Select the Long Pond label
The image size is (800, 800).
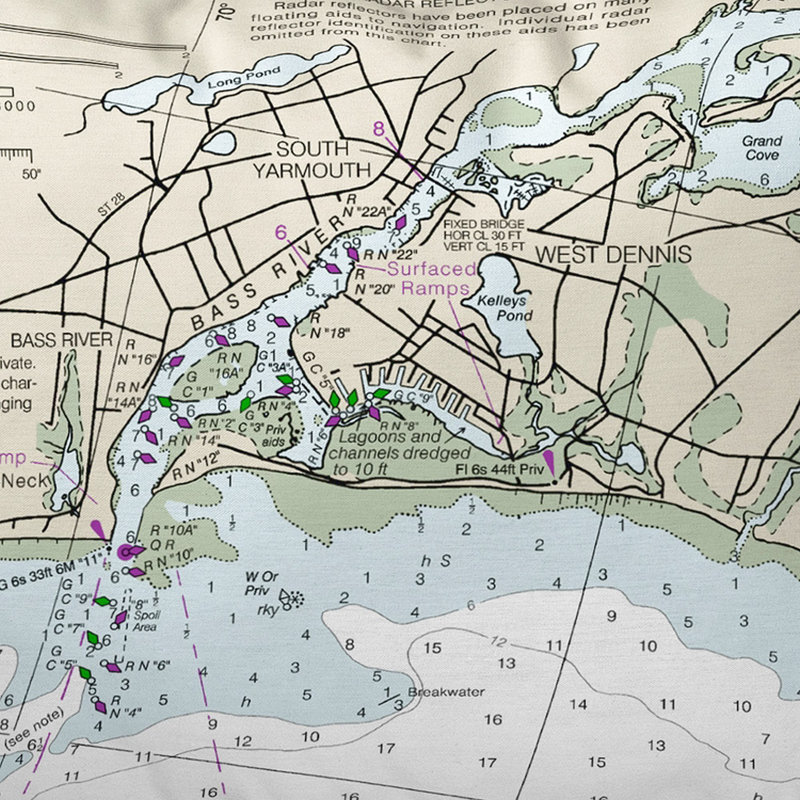[x=244, y=78]
